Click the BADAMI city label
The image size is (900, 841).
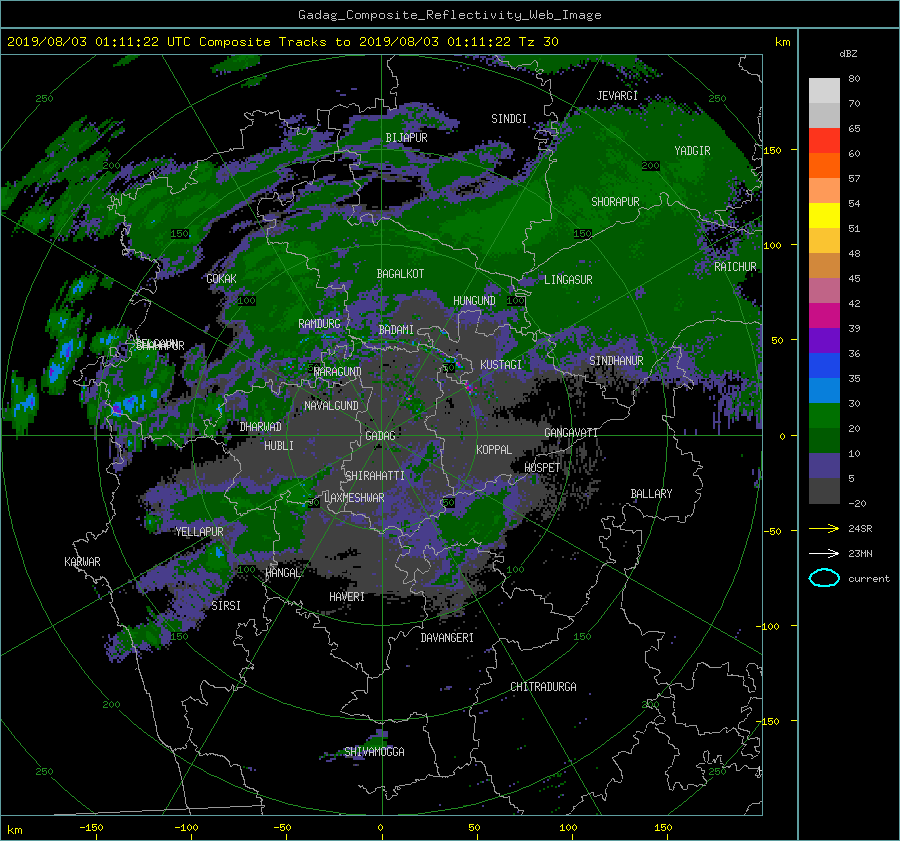click(x=396, y=330)
